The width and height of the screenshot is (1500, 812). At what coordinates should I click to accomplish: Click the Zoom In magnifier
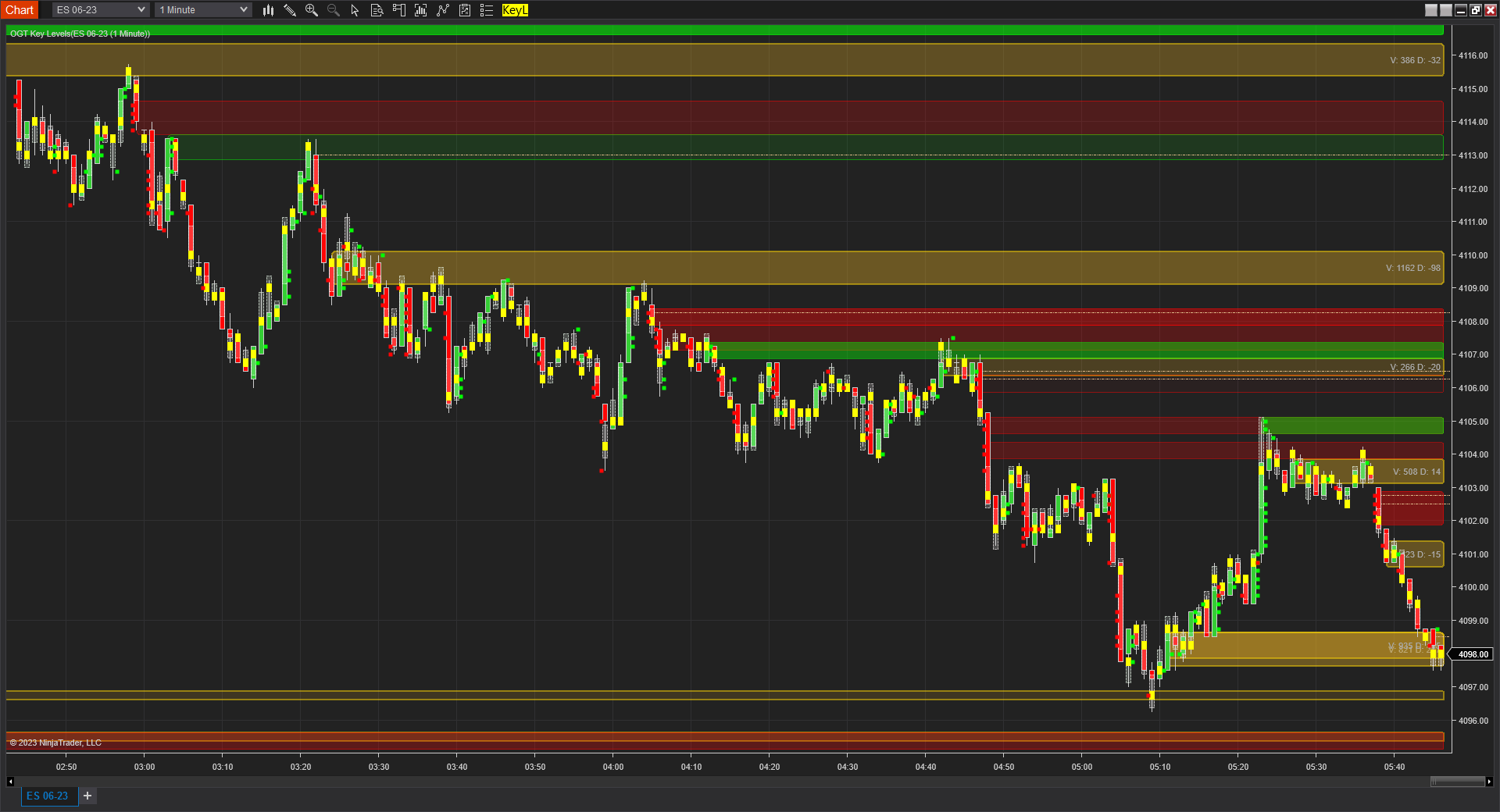pyautogui.click(x=312, y=10)
